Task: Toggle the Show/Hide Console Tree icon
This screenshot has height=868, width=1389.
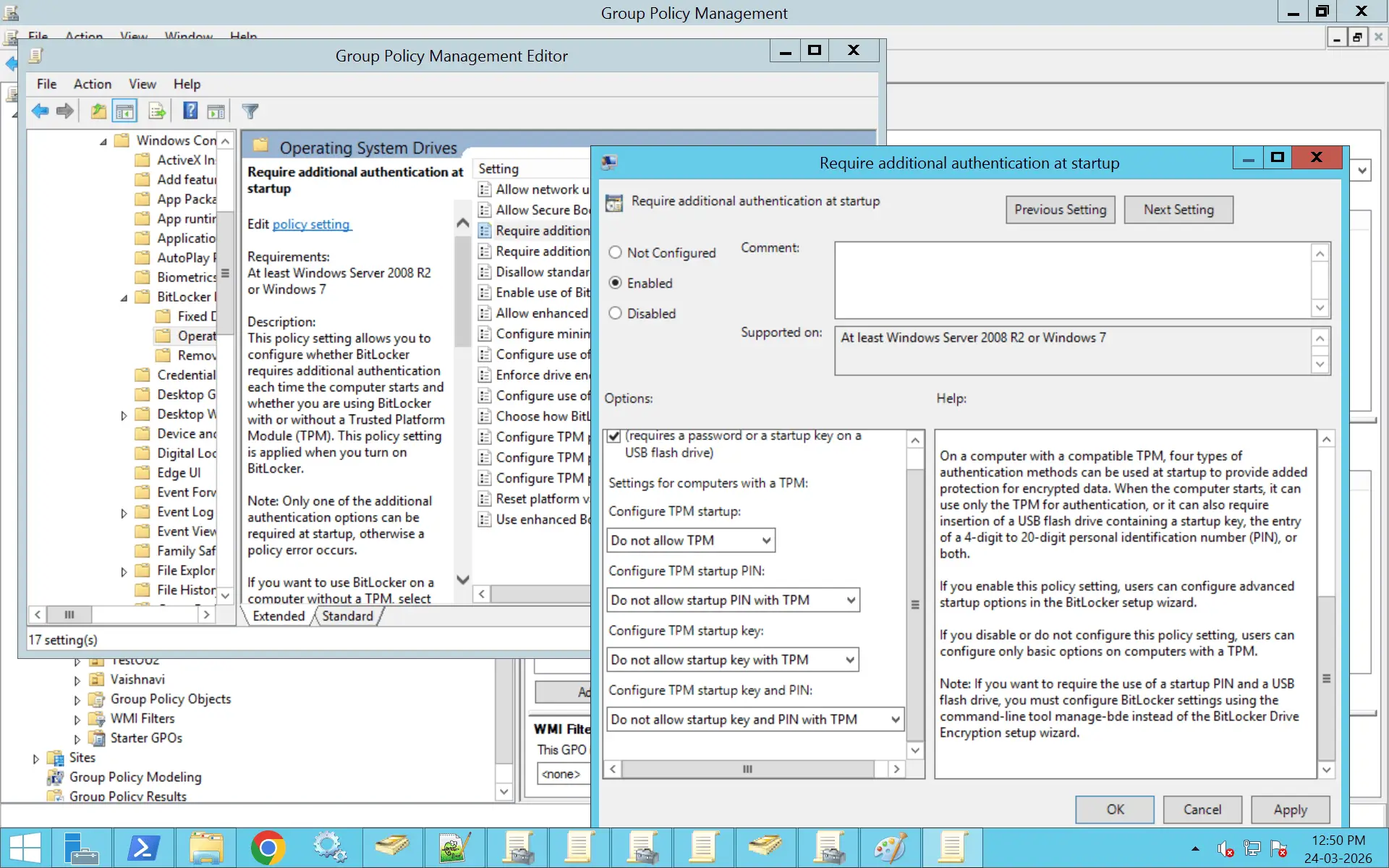Action: coord(125,111)
